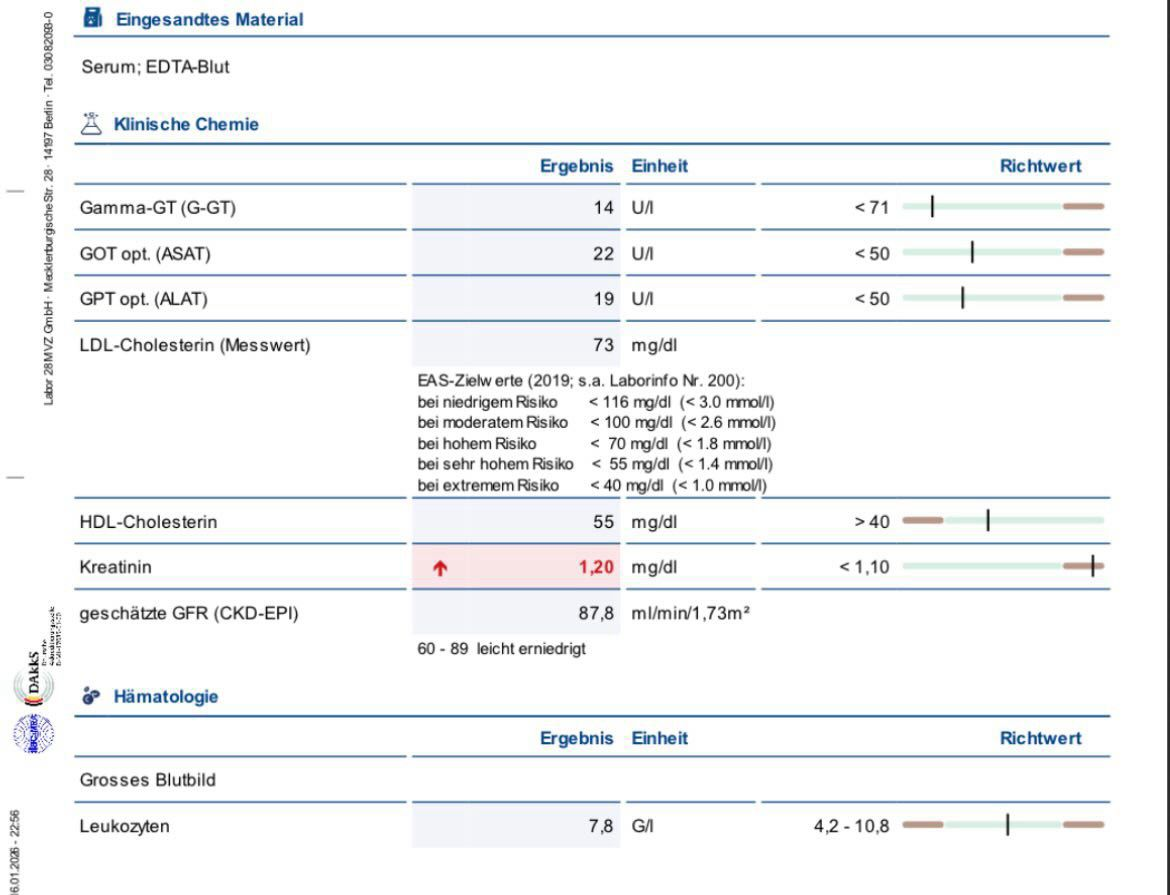Click the GPT opt. (ALAT) range bar
Image resolution: width=1170 pixels, height=895 pixels.
tap(1003, 298)
